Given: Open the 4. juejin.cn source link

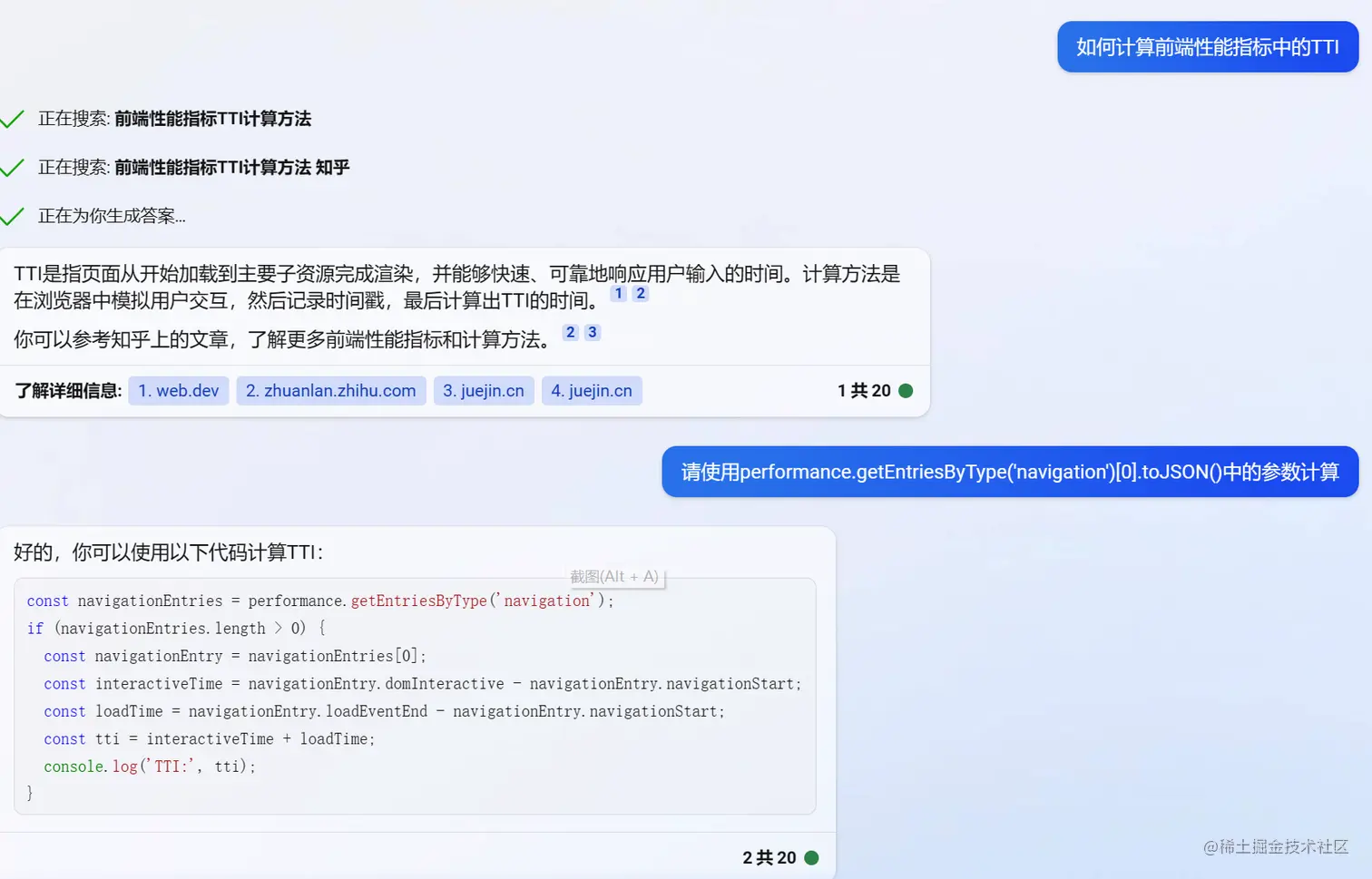Looking at the screenshot, I should (592, 391).
